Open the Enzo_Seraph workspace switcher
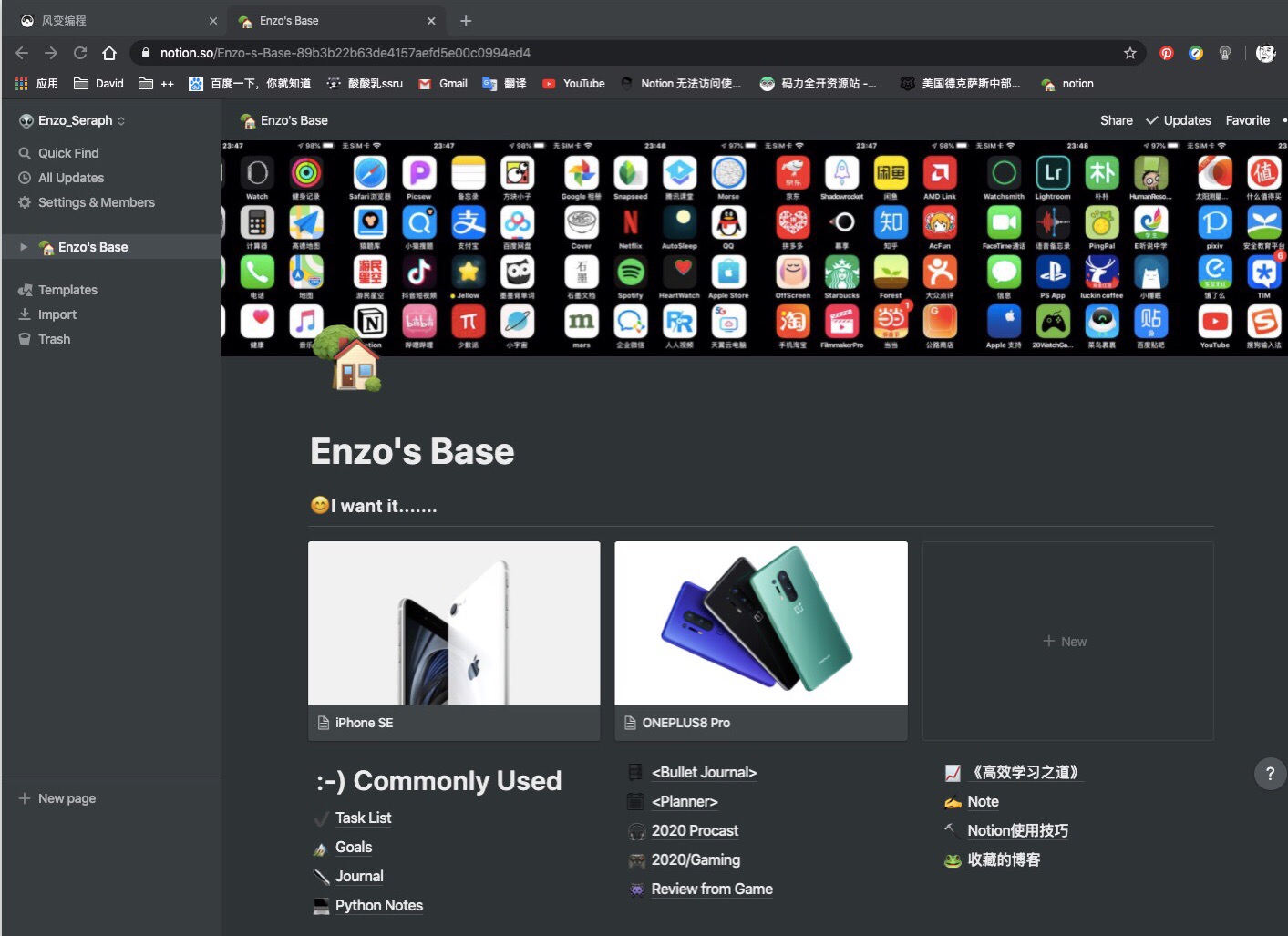 click(x=73, y=120)
